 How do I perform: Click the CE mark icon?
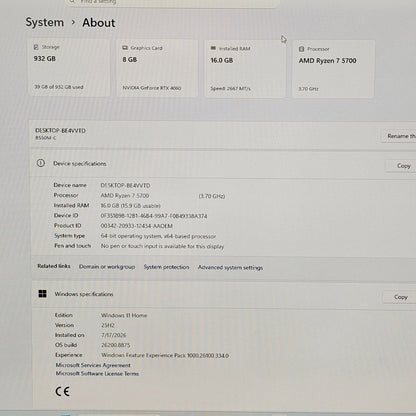(62, 391)
